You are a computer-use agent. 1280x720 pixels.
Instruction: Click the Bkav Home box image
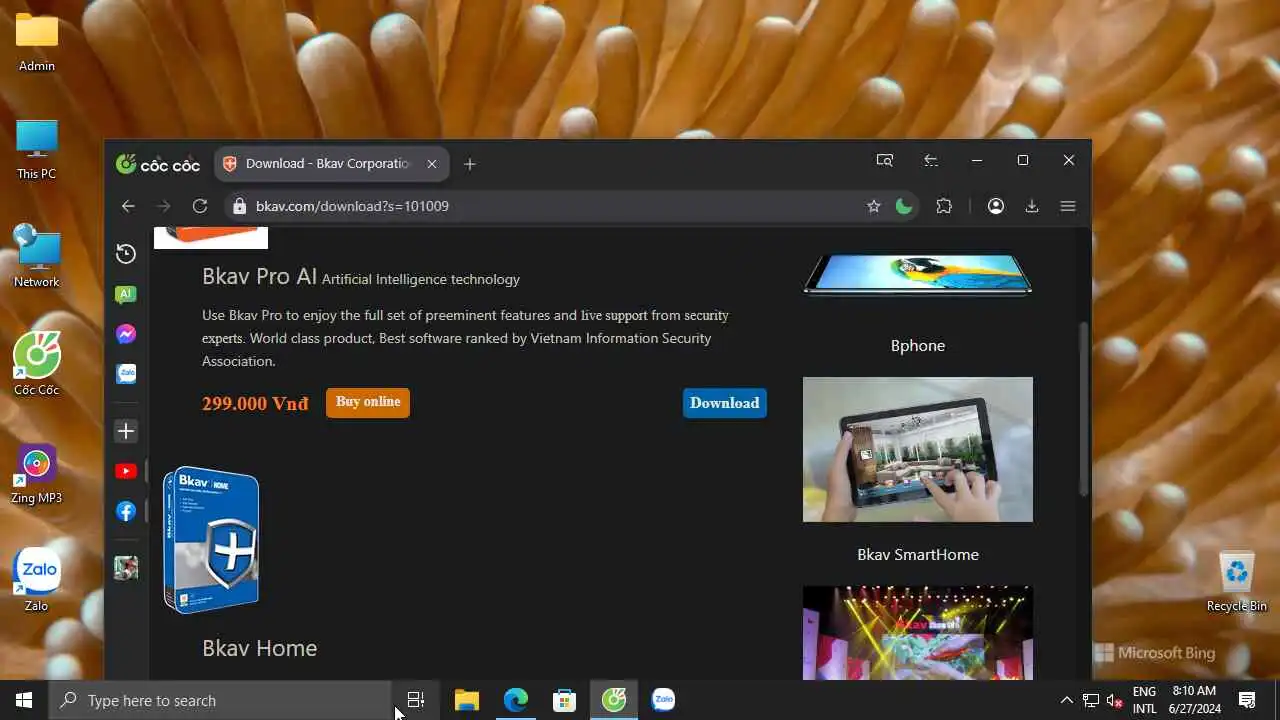(x=211, y=540)
